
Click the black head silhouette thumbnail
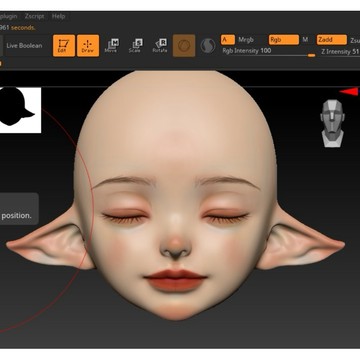20,110
